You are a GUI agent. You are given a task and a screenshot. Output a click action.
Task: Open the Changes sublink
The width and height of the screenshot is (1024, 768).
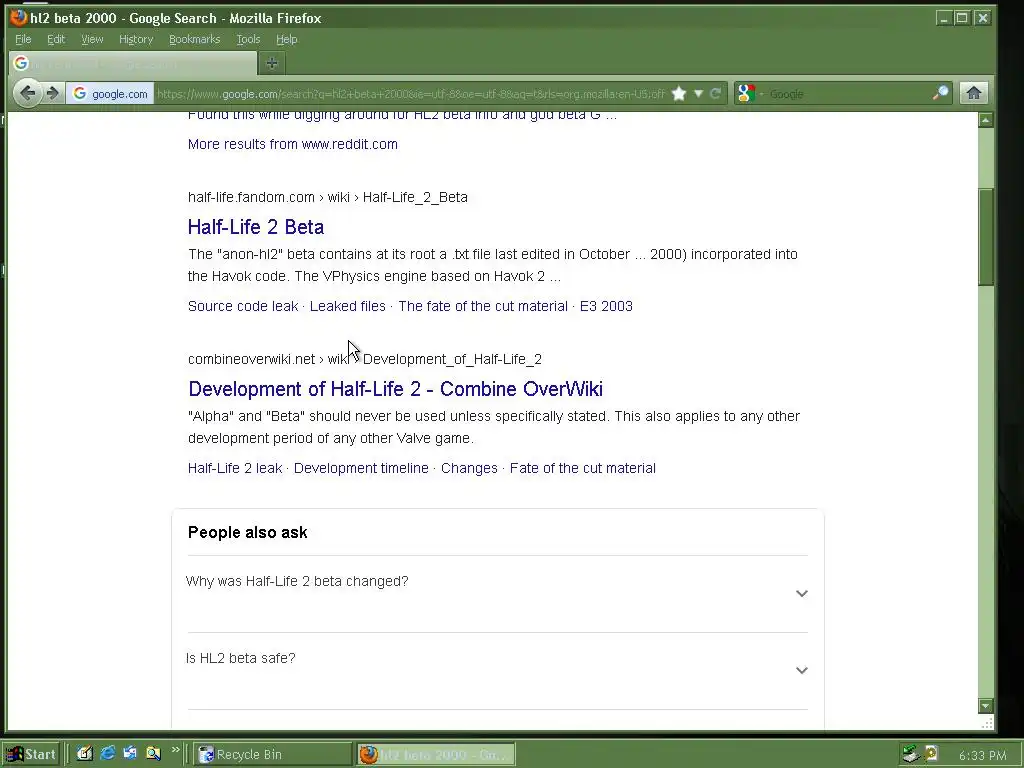469,468
